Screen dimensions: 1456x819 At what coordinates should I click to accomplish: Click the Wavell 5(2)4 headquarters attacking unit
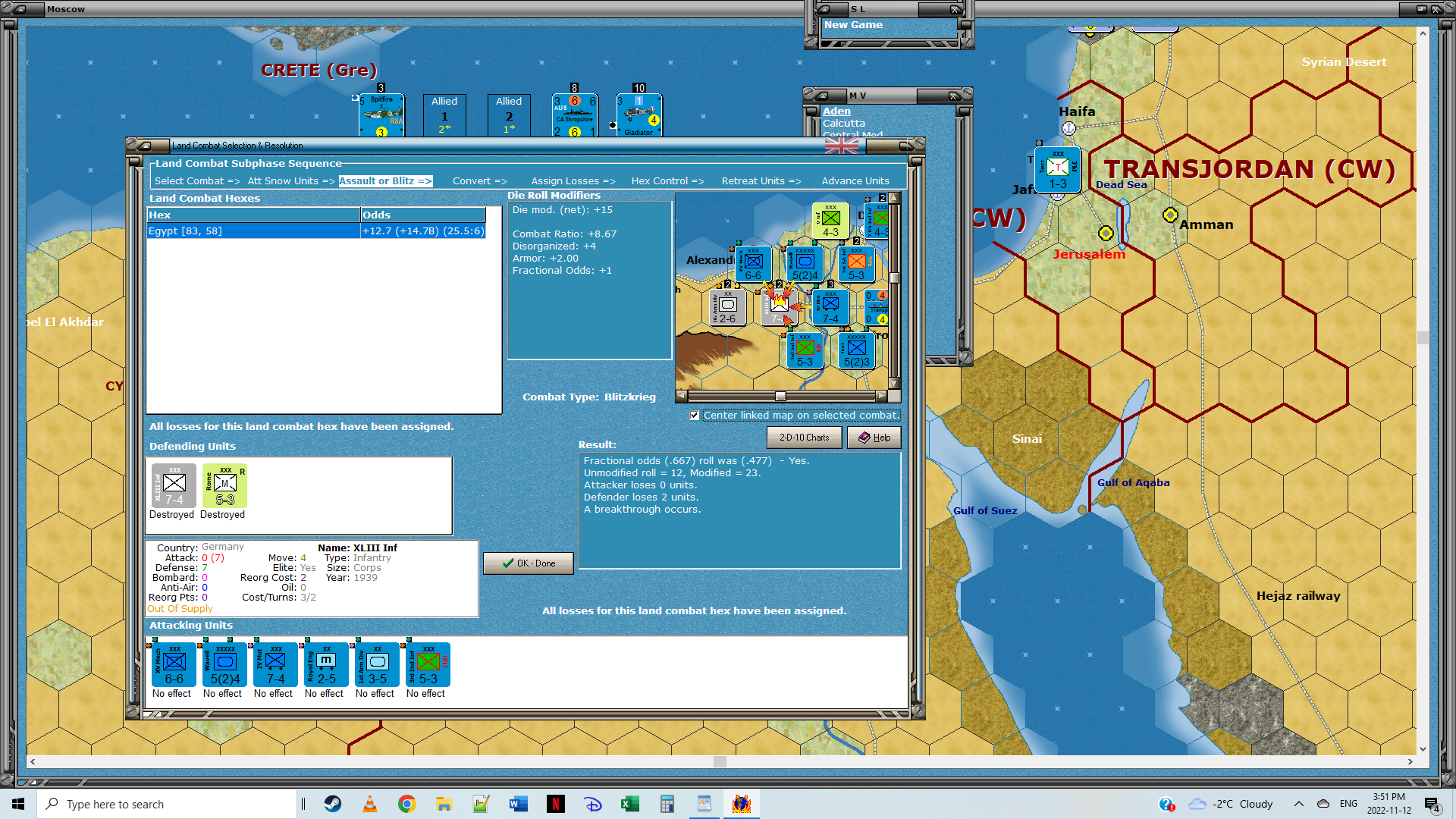click(224, 665)
